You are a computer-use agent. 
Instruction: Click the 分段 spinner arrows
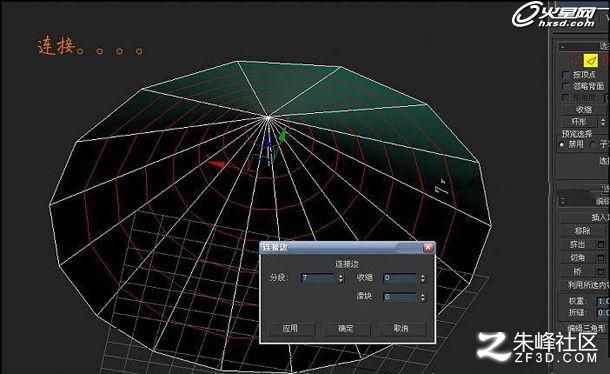pos(341,278)
